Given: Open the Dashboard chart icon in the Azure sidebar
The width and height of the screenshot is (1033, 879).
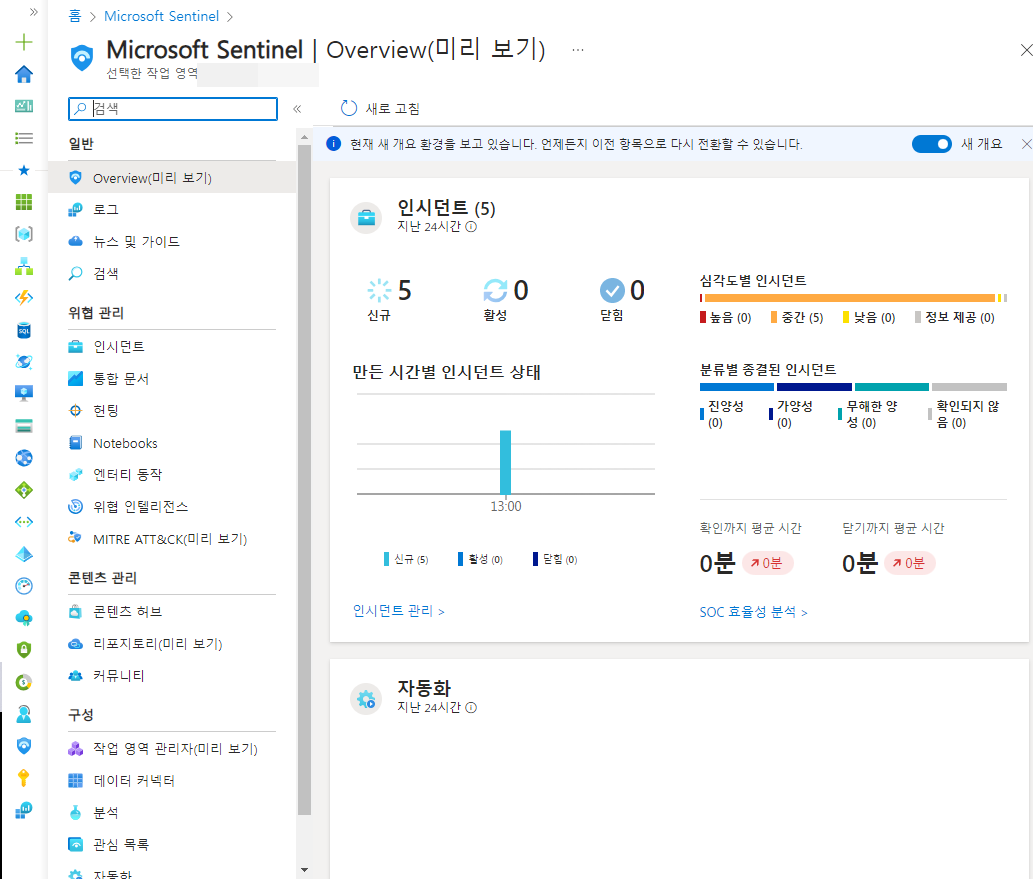Looking at the screenshot, I should [x=24, y=106].
